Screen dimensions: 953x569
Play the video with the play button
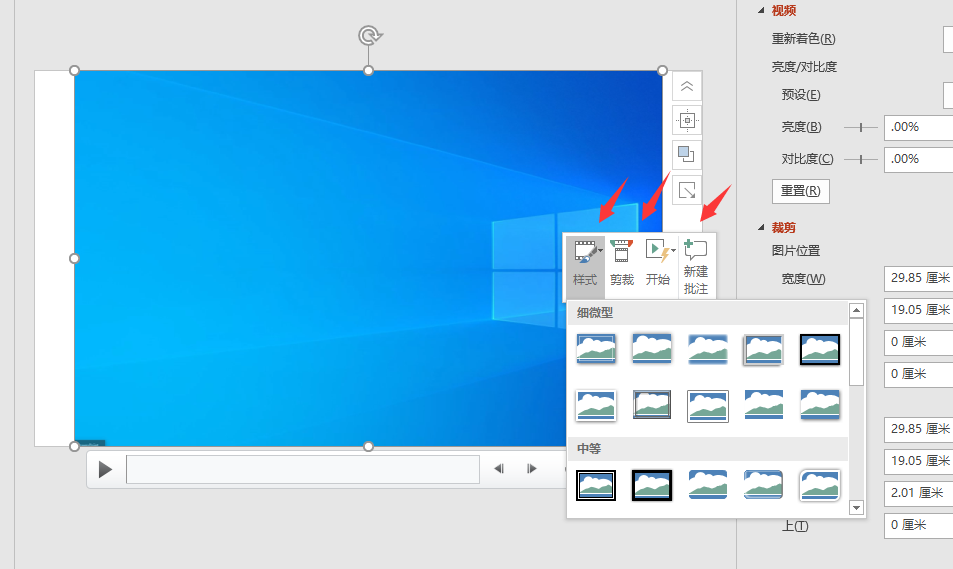tap(105, 469)
